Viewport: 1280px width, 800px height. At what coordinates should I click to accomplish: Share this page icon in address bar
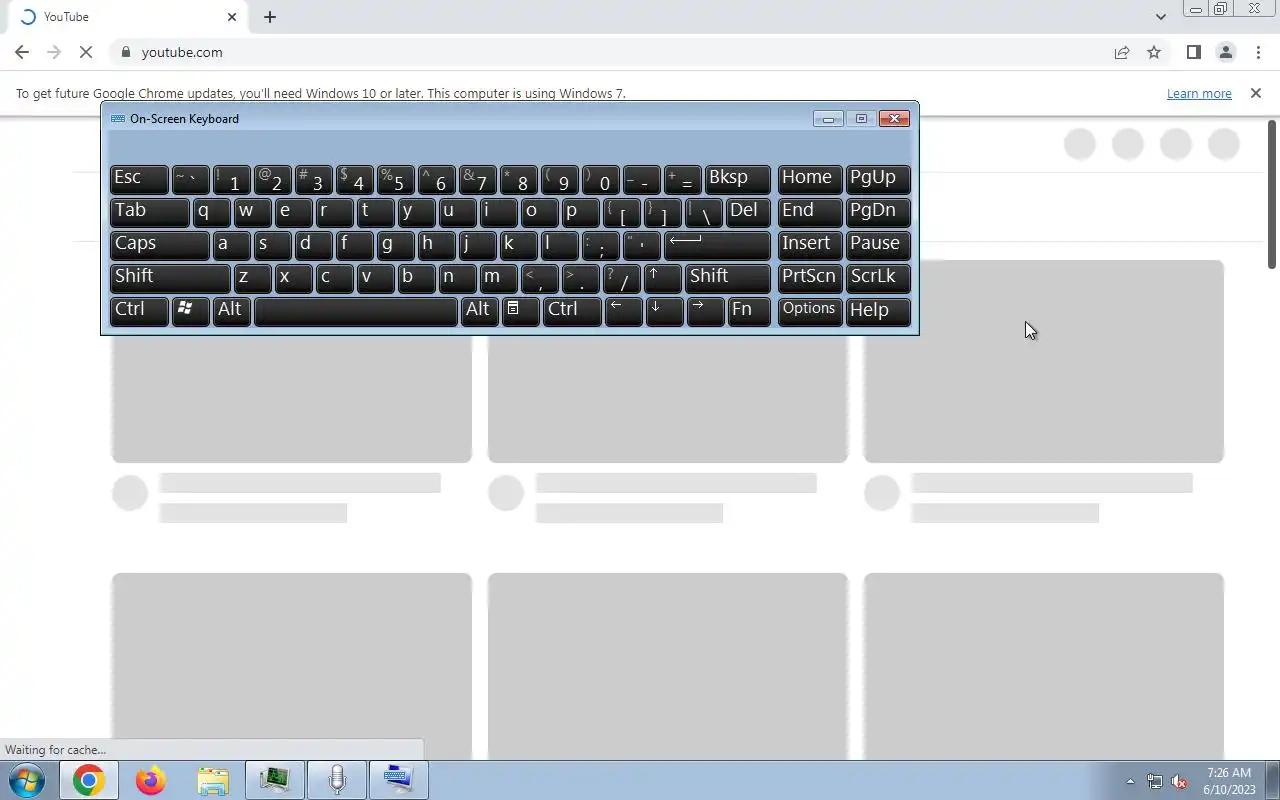[1122, 52]
